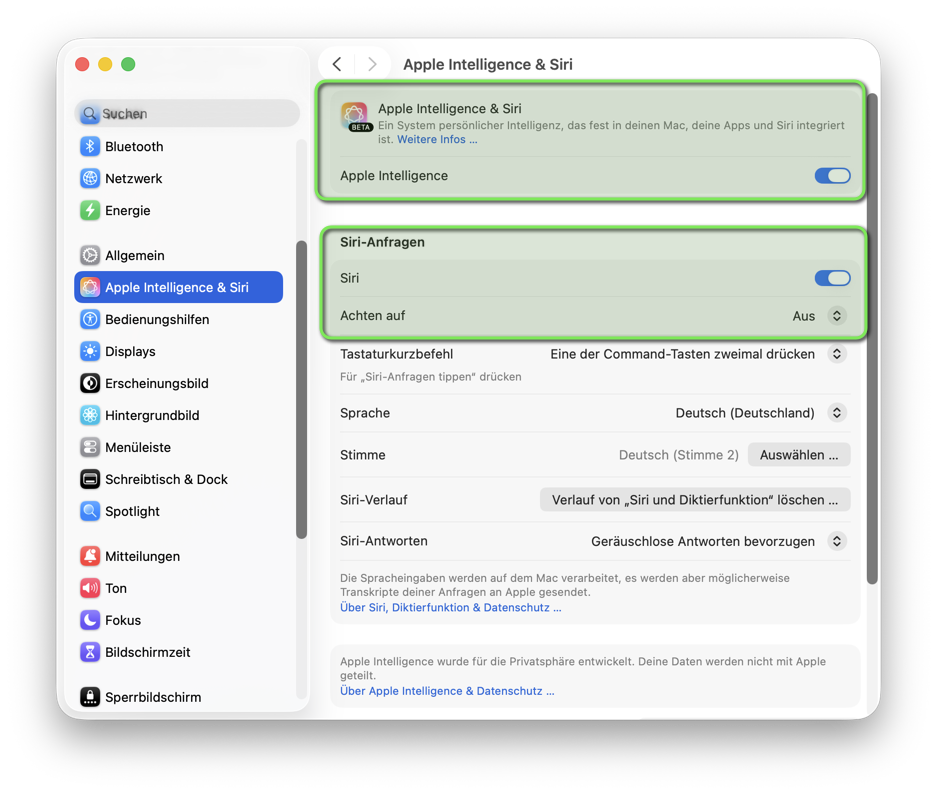This screenshot has width=937, height=794.
Task: Navigate back with the left chevron
Action: coord(337,64)
